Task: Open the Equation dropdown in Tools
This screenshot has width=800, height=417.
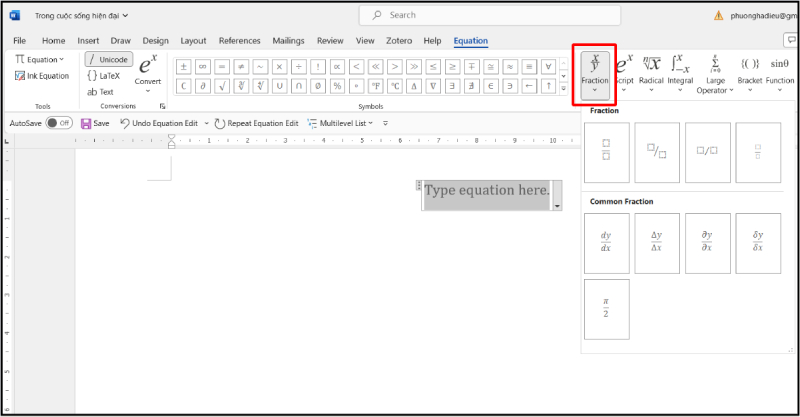Action: pos(41,59)
